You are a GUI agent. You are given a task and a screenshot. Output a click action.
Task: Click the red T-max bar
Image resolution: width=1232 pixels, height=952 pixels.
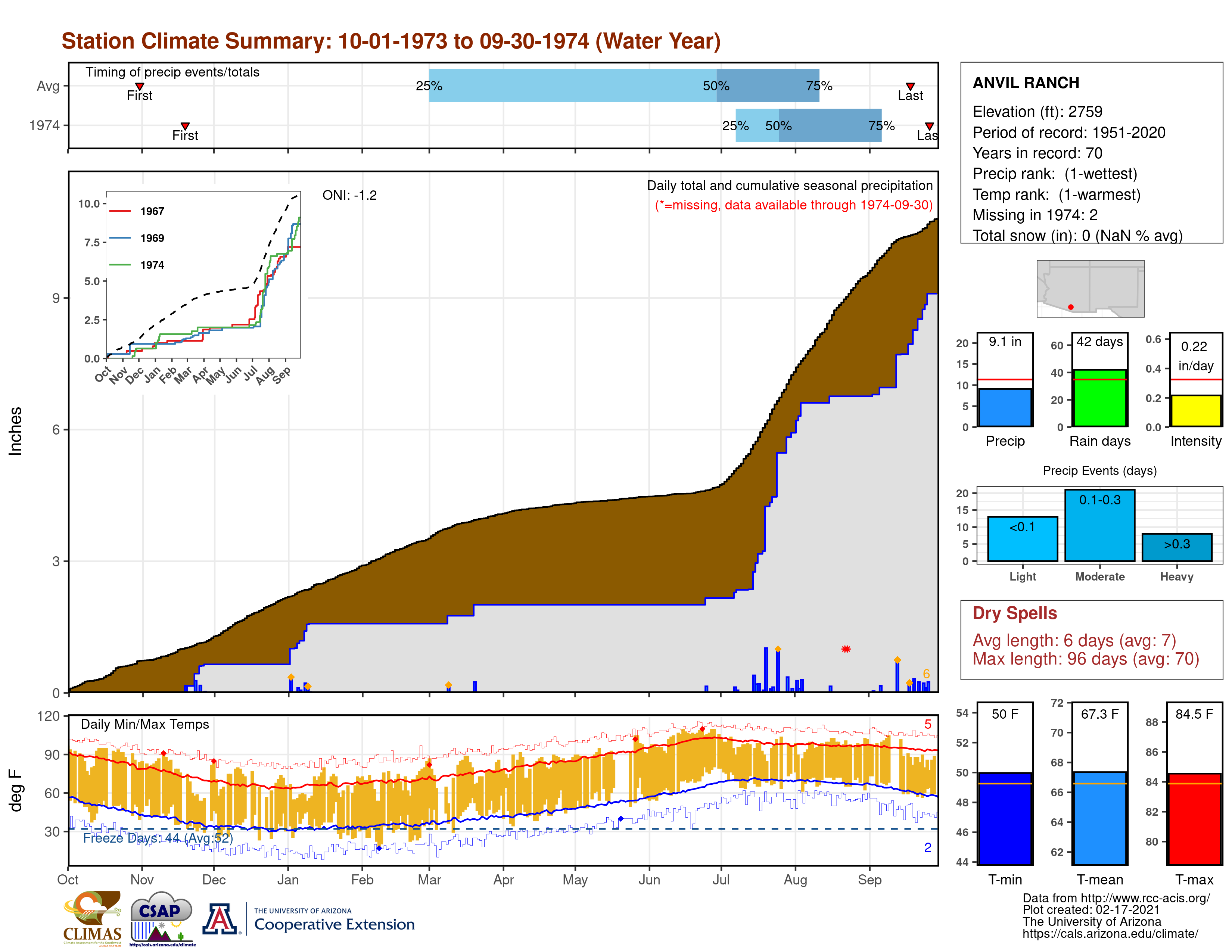(1194, 819)
